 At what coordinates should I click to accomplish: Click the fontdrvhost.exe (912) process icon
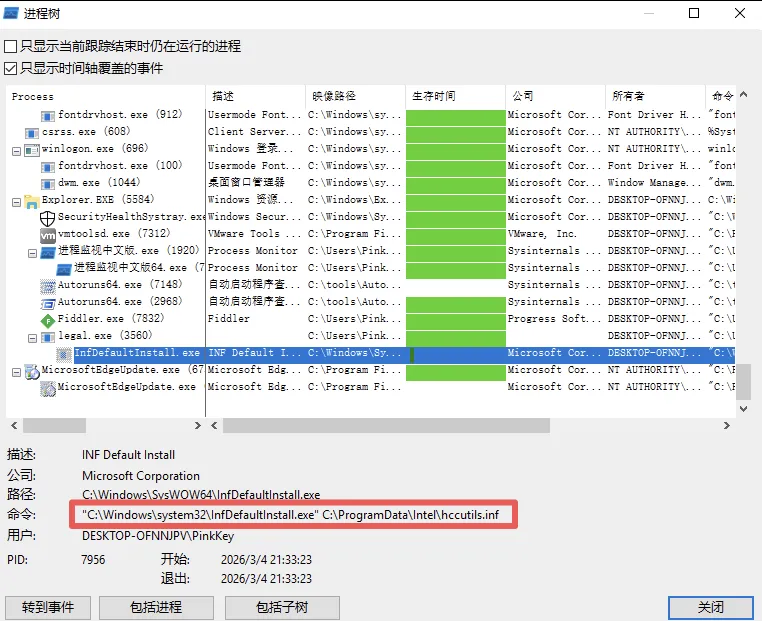coord(48,116)
